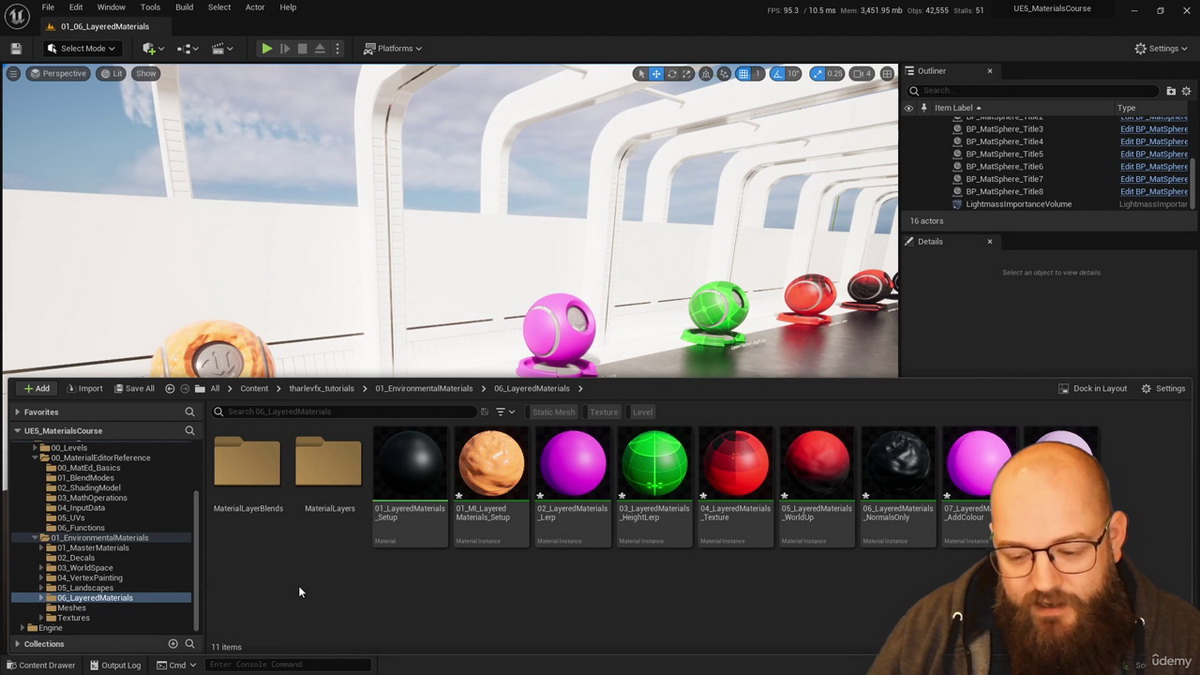The image size is (1200, 675).
Task: Click the Eject icon in the play toolbar
Action: [320, 48]
